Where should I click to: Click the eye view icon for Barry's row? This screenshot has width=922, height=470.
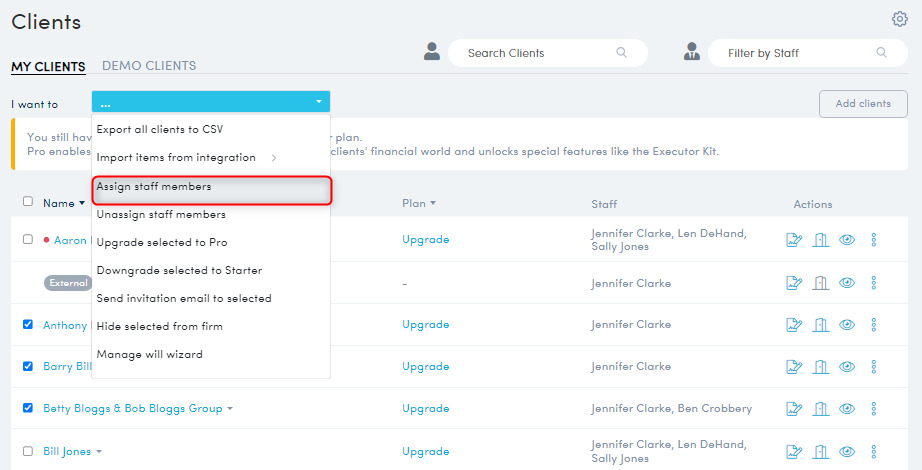(x=847, y=367)
